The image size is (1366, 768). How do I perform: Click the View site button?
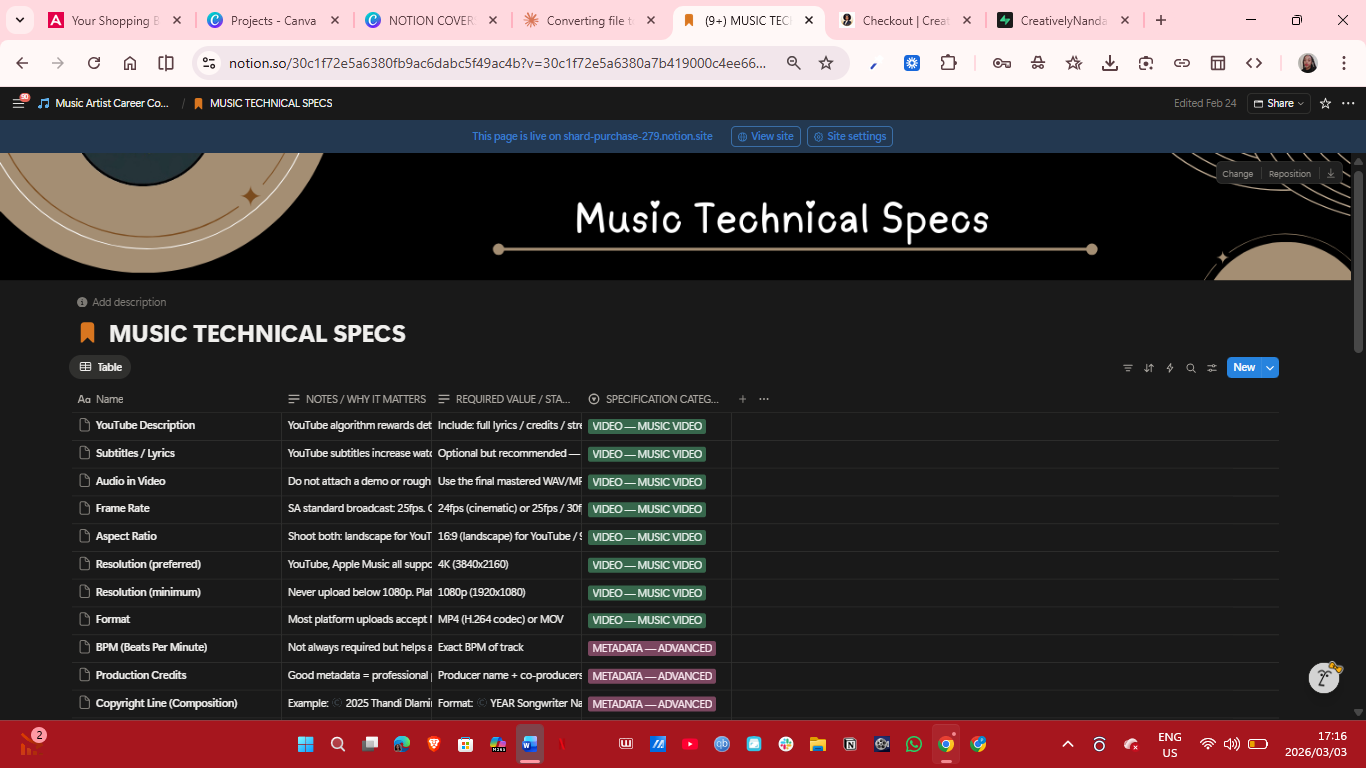click(765, 136)
